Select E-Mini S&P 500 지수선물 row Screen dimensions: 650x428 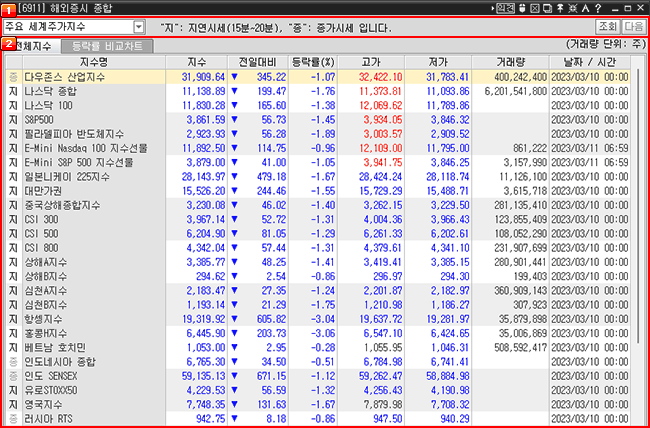pyautogui.click(x=318, y=163)
